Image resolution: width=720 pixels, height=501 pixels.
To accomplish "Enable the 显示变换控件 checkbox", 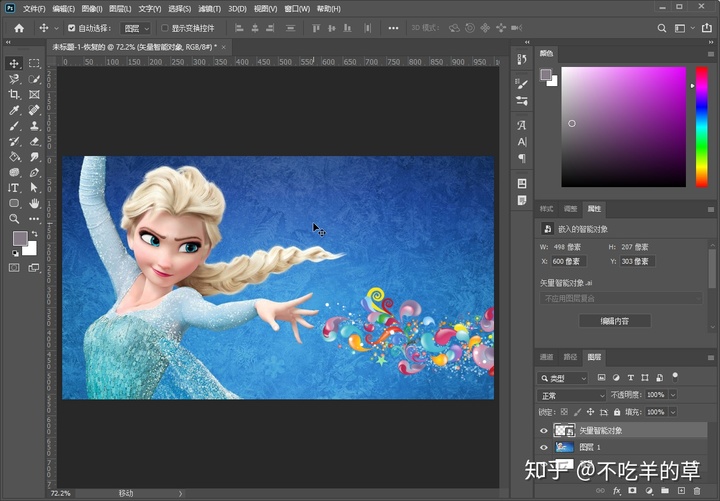I will click(165, 28).
